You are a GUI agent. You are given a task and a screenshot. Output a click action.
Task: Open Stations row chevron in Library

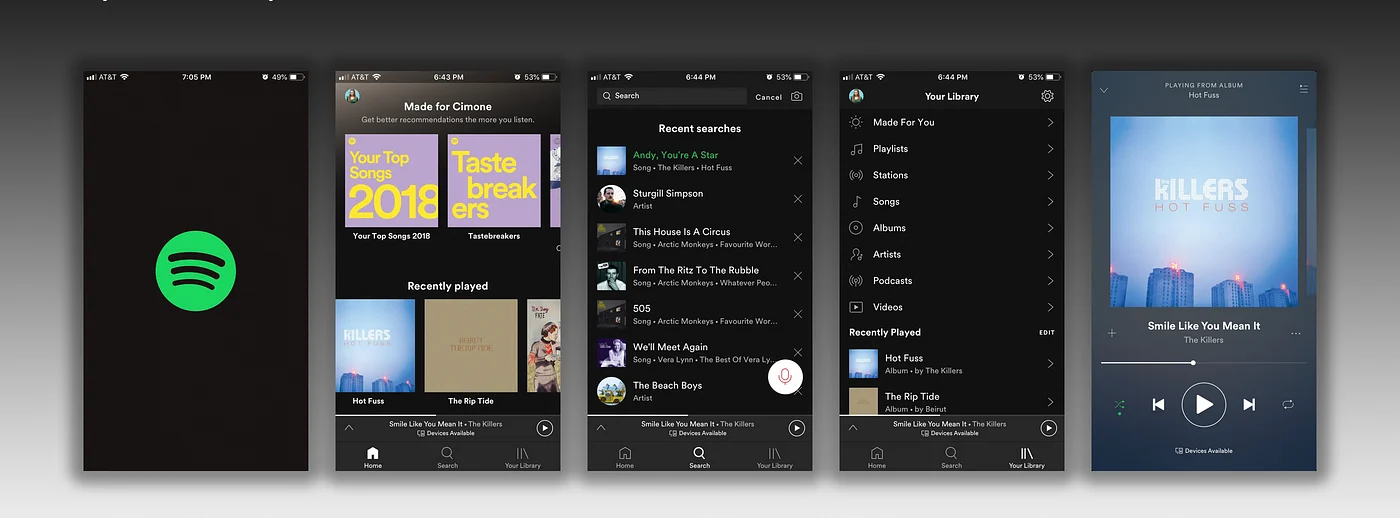1050,175
